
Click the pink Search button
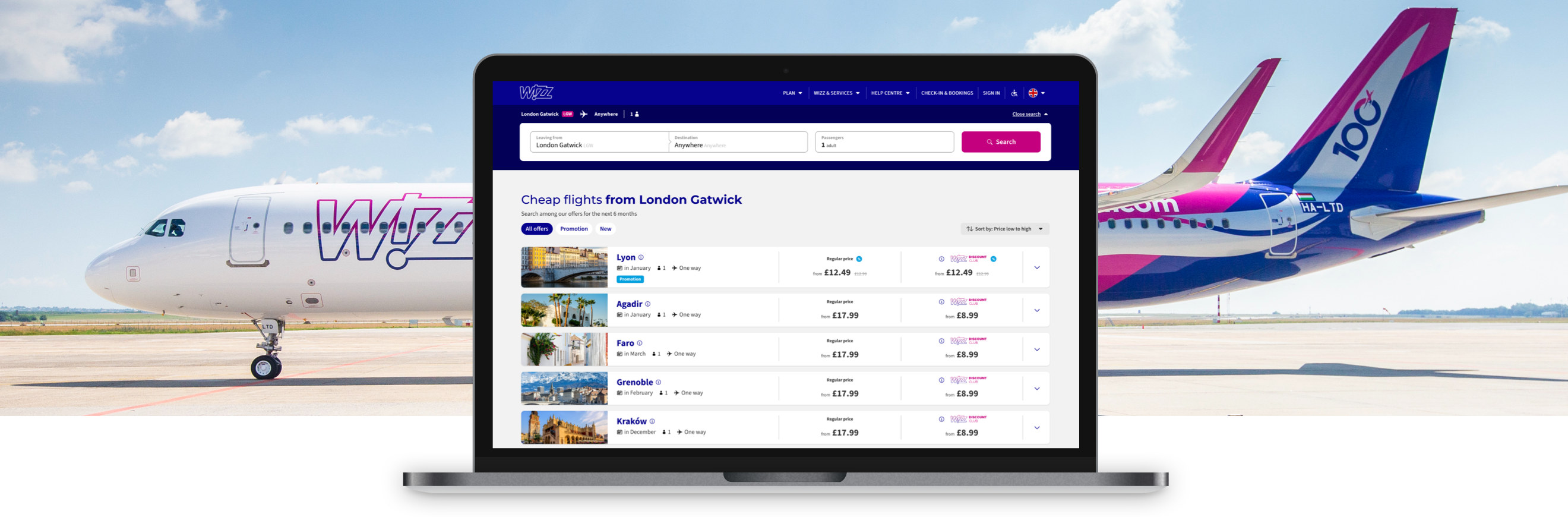pos(1001,142)
